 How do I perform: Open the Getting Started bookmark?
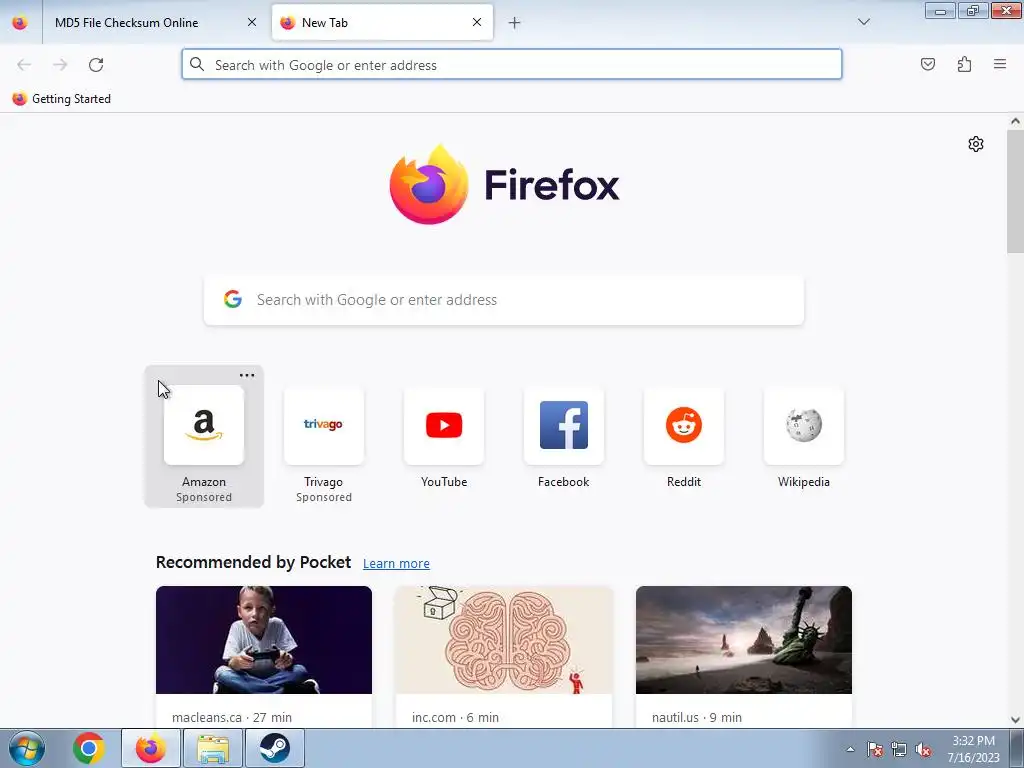61,99
